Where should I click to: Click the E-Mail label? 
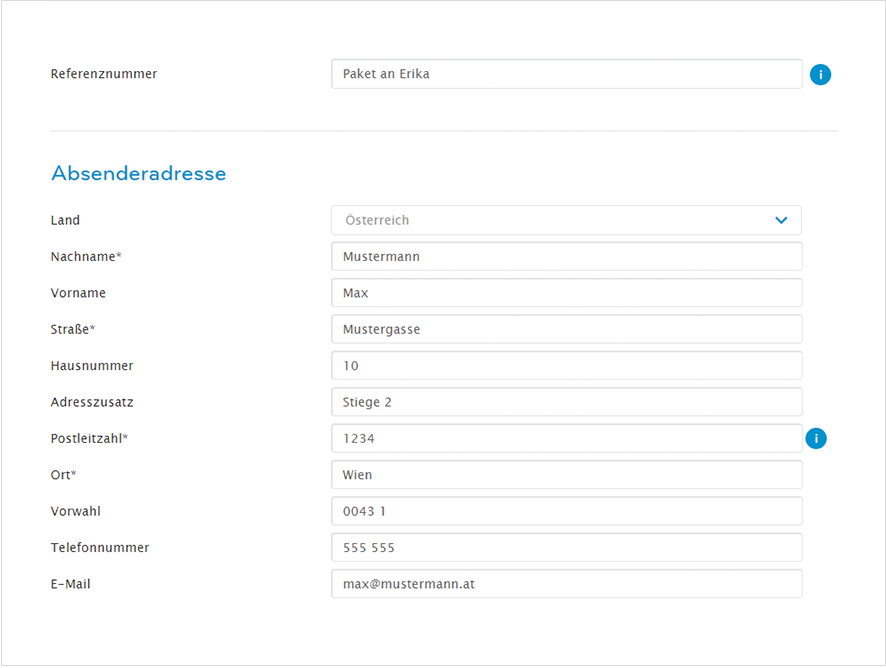click(x=71, y=584)
